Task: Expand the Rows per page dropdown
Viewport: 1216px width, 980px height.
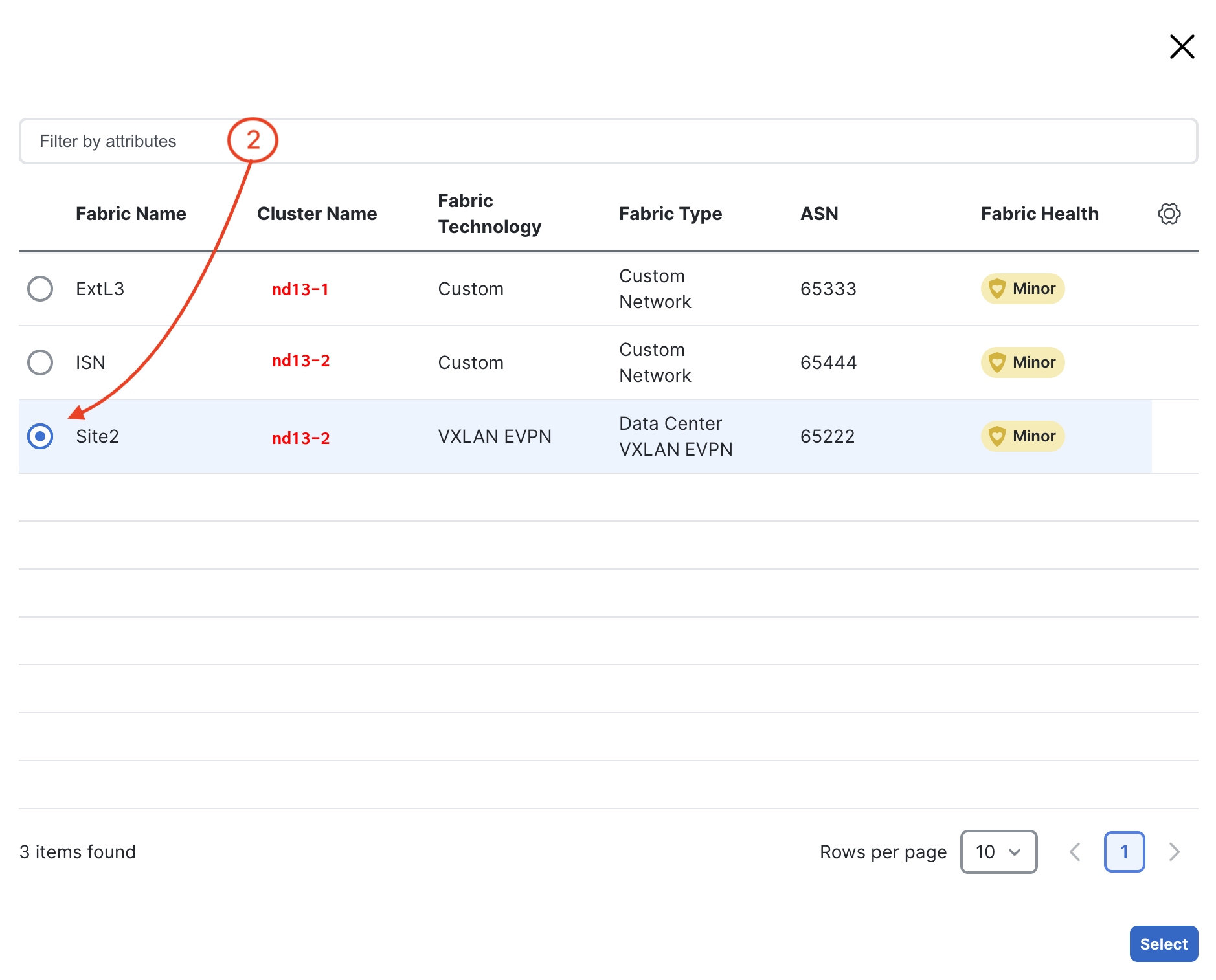Action: pyautogui.click(x=998, y=852)
